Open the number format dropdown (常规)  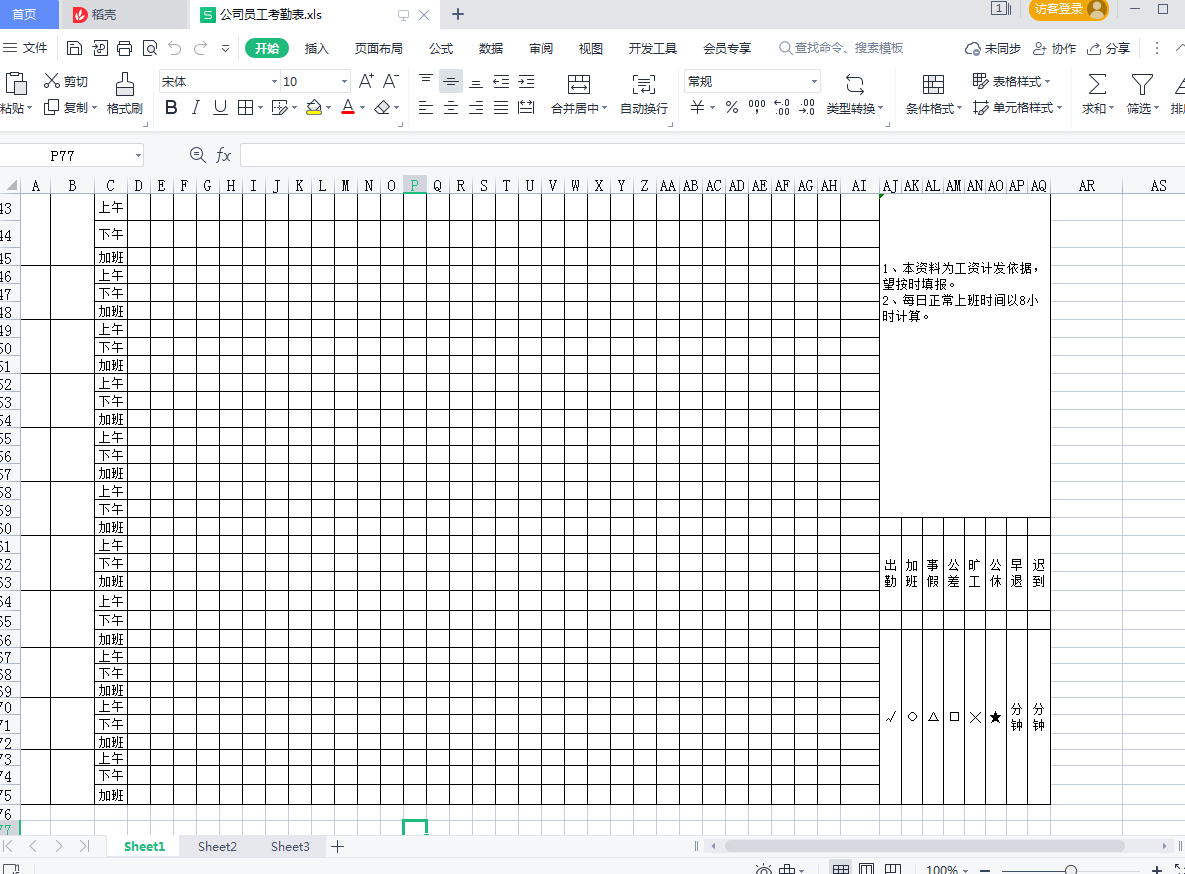pyautogui.click(x=814, y=82)
